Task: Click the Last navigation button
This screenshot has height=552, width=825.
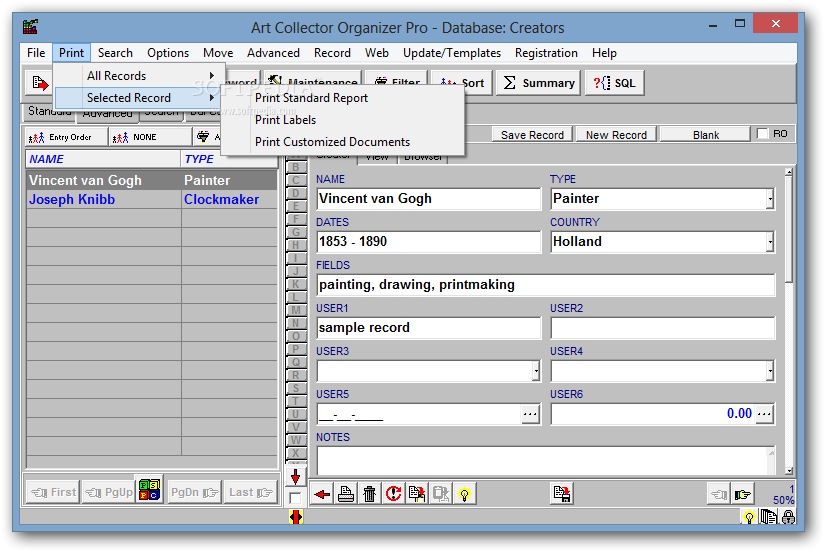Action: coord(250,493)
